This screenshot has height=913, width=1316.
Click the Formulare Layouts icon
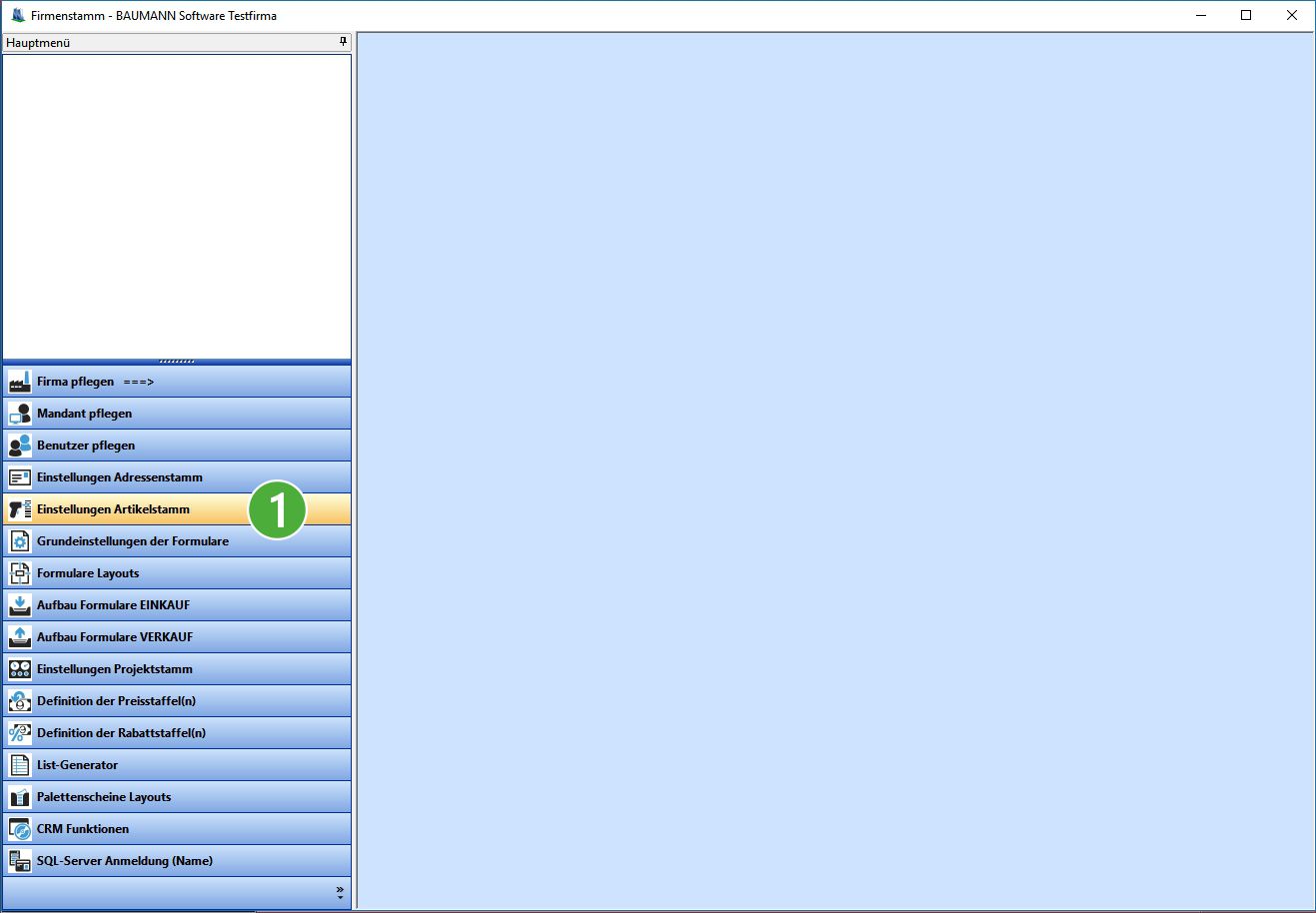20,573
